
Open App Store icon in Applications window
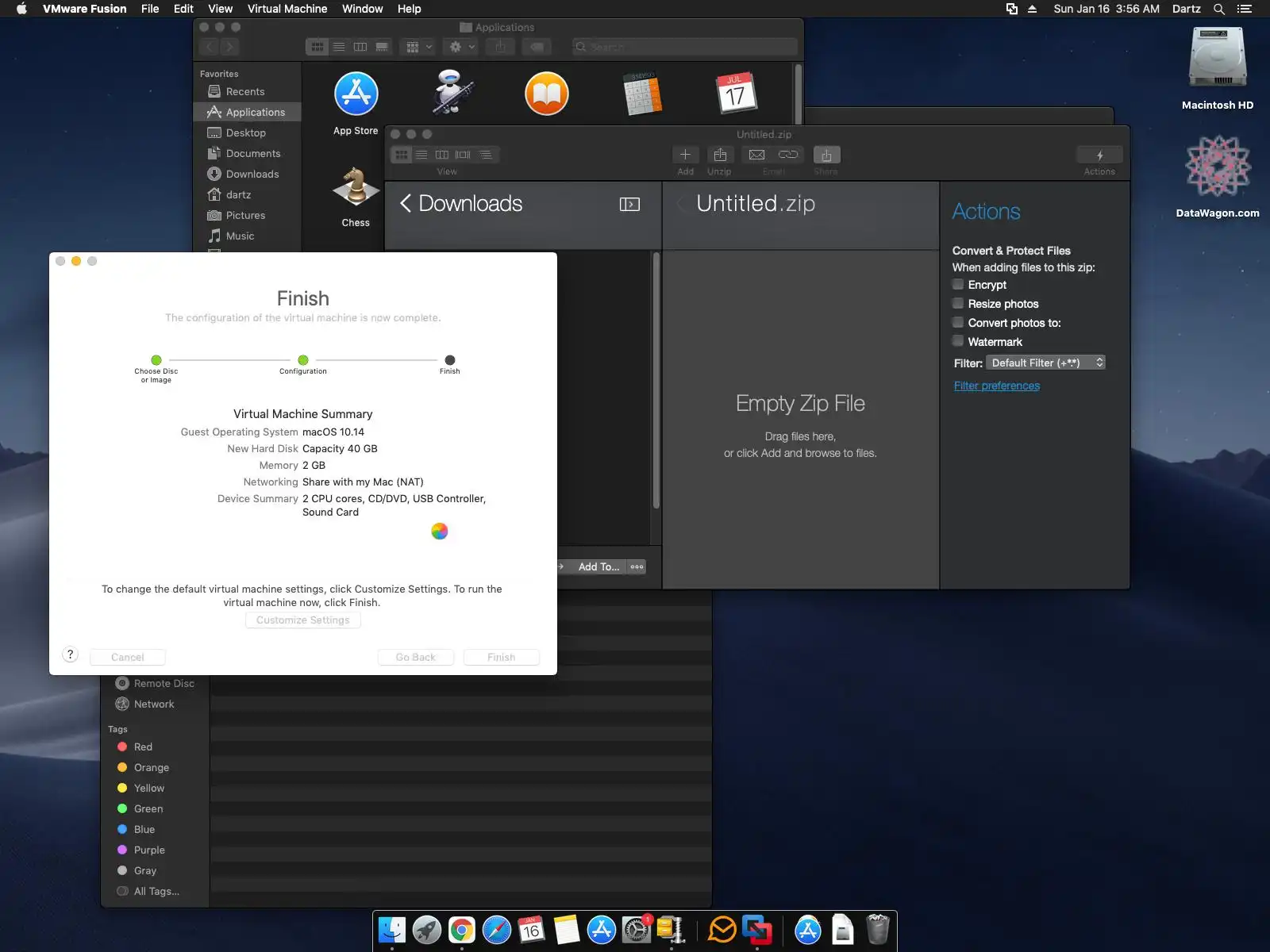[x=356, y=94]
